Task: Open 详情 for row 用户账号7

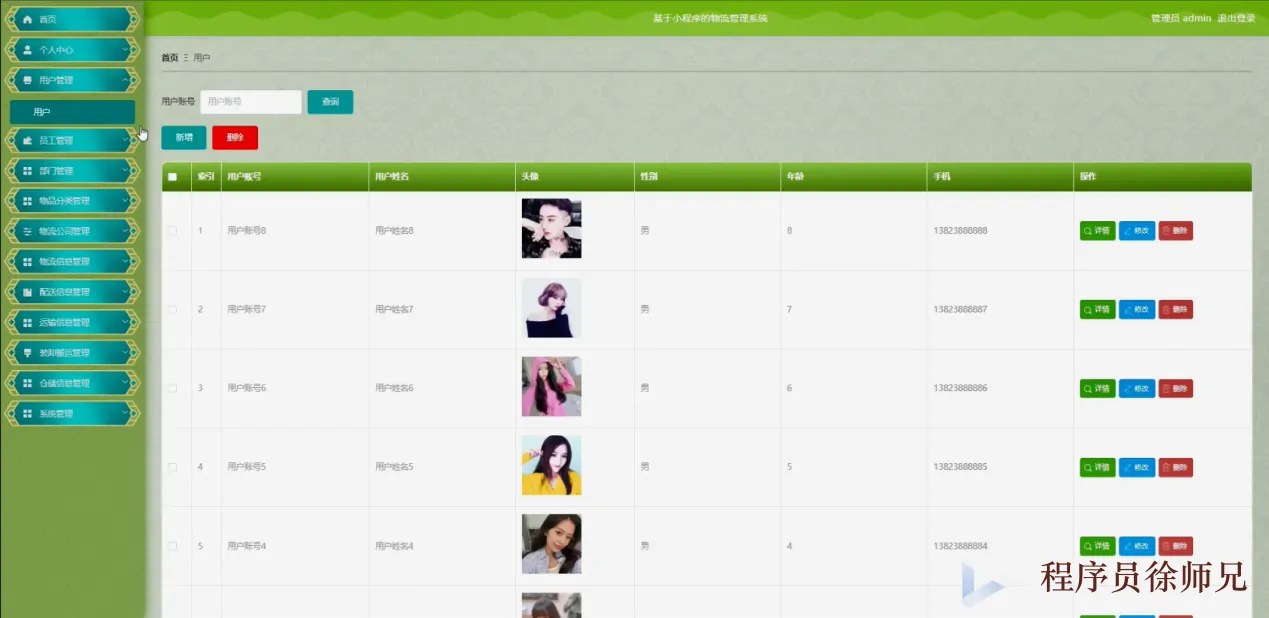Action: coord(1097,310)
